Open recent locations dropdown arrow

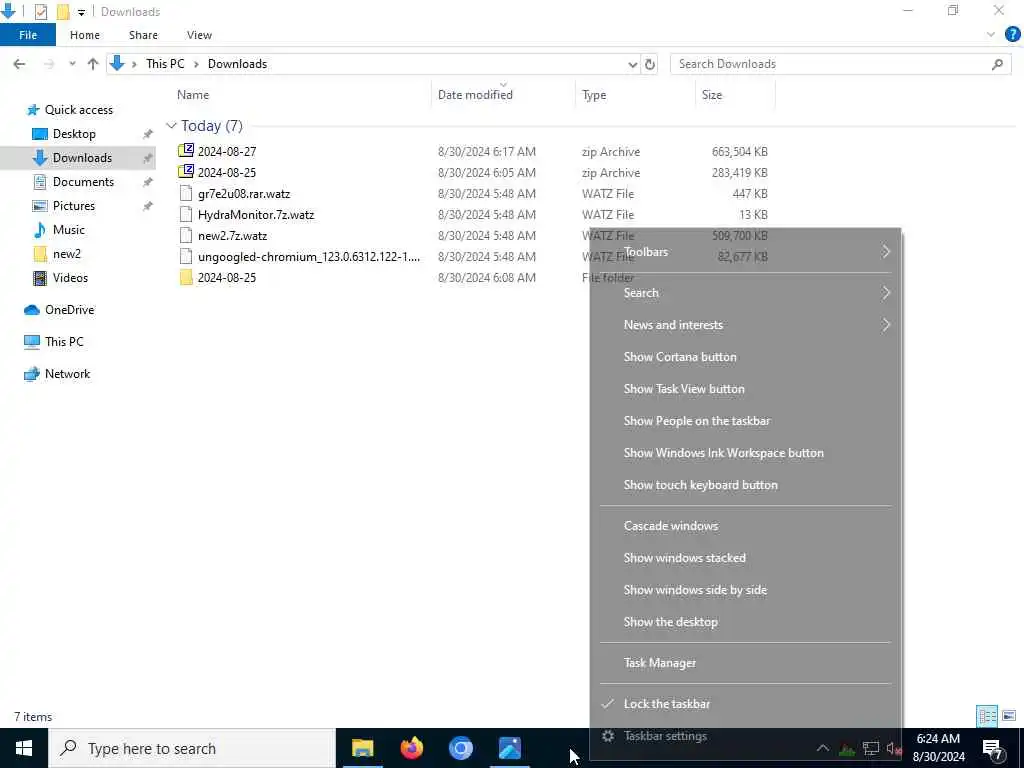(72, 64)
